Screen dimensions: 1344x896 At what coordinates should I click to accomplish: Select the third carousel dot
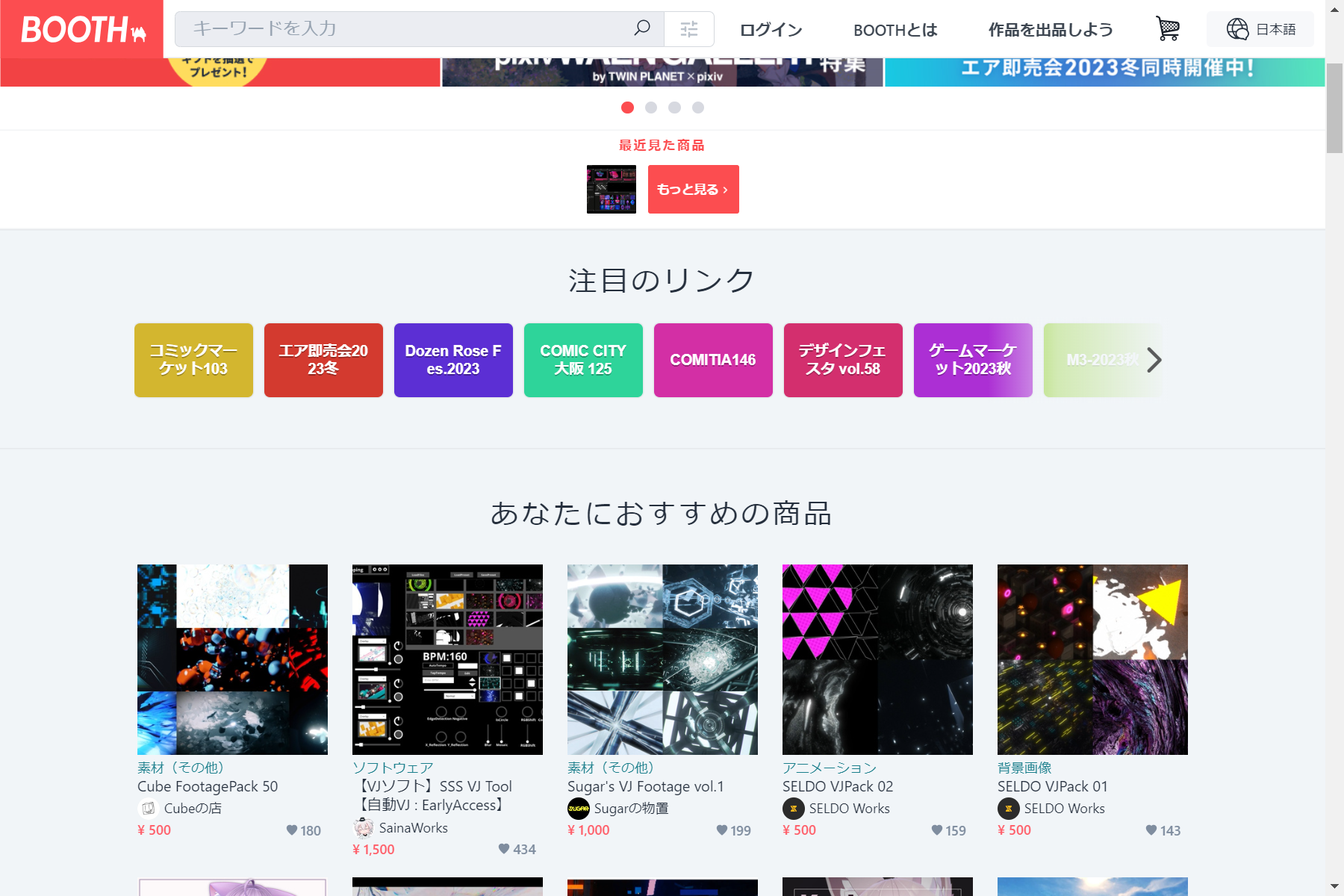674,108
